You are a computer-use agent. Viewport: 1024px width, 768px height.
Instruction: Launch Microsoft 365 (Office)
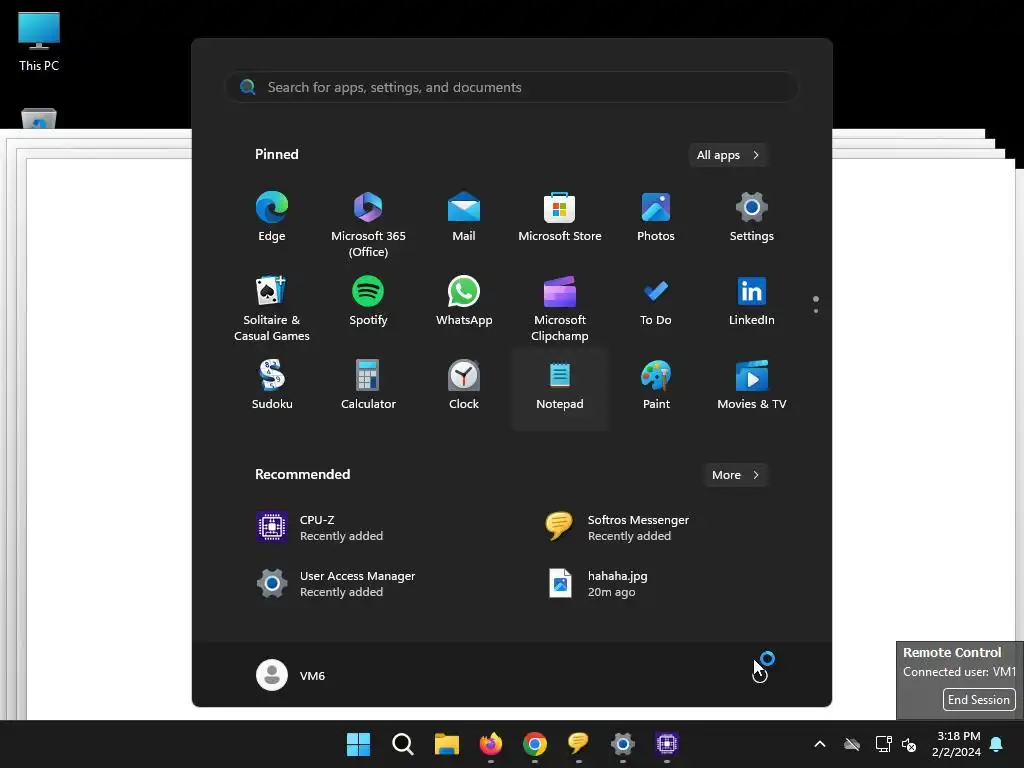pos(368,224)
